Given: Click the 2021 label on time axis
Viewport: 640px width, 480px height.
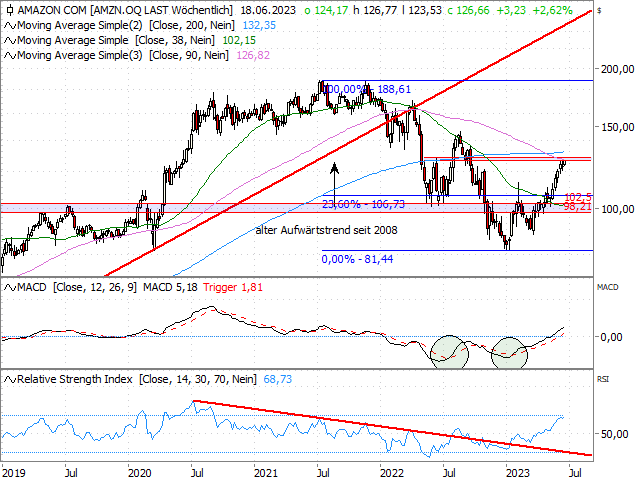Looking at the screenshot, I should 266,473.
